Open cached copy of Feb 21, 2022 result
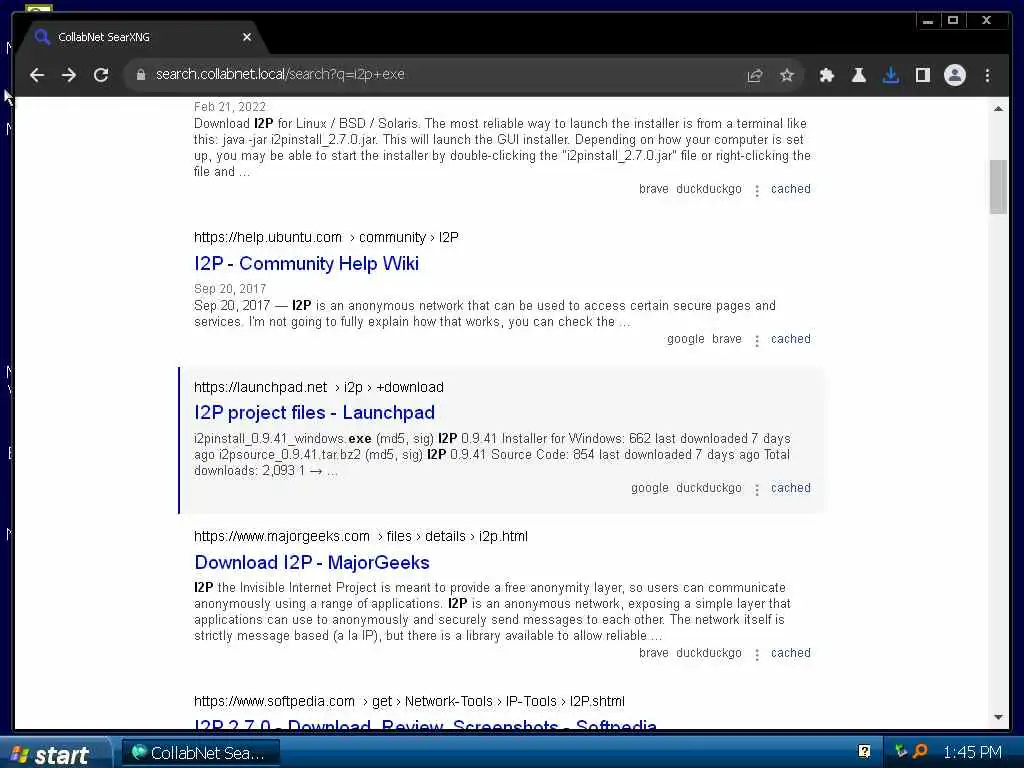This screenshot has height=768, width=1024. tap(790, 189)
